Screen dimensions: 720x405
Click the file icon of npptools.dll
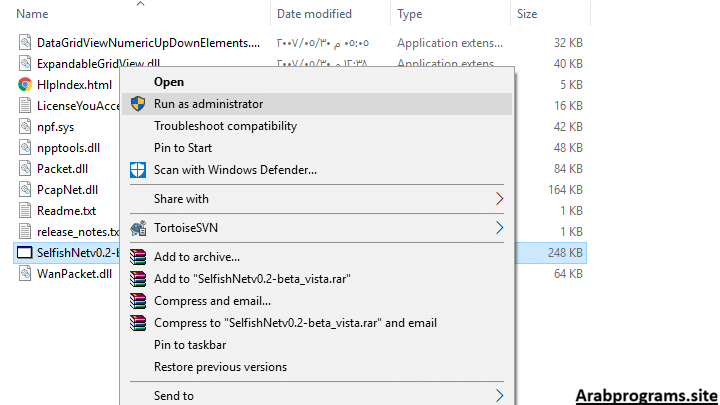click(25, 147)
